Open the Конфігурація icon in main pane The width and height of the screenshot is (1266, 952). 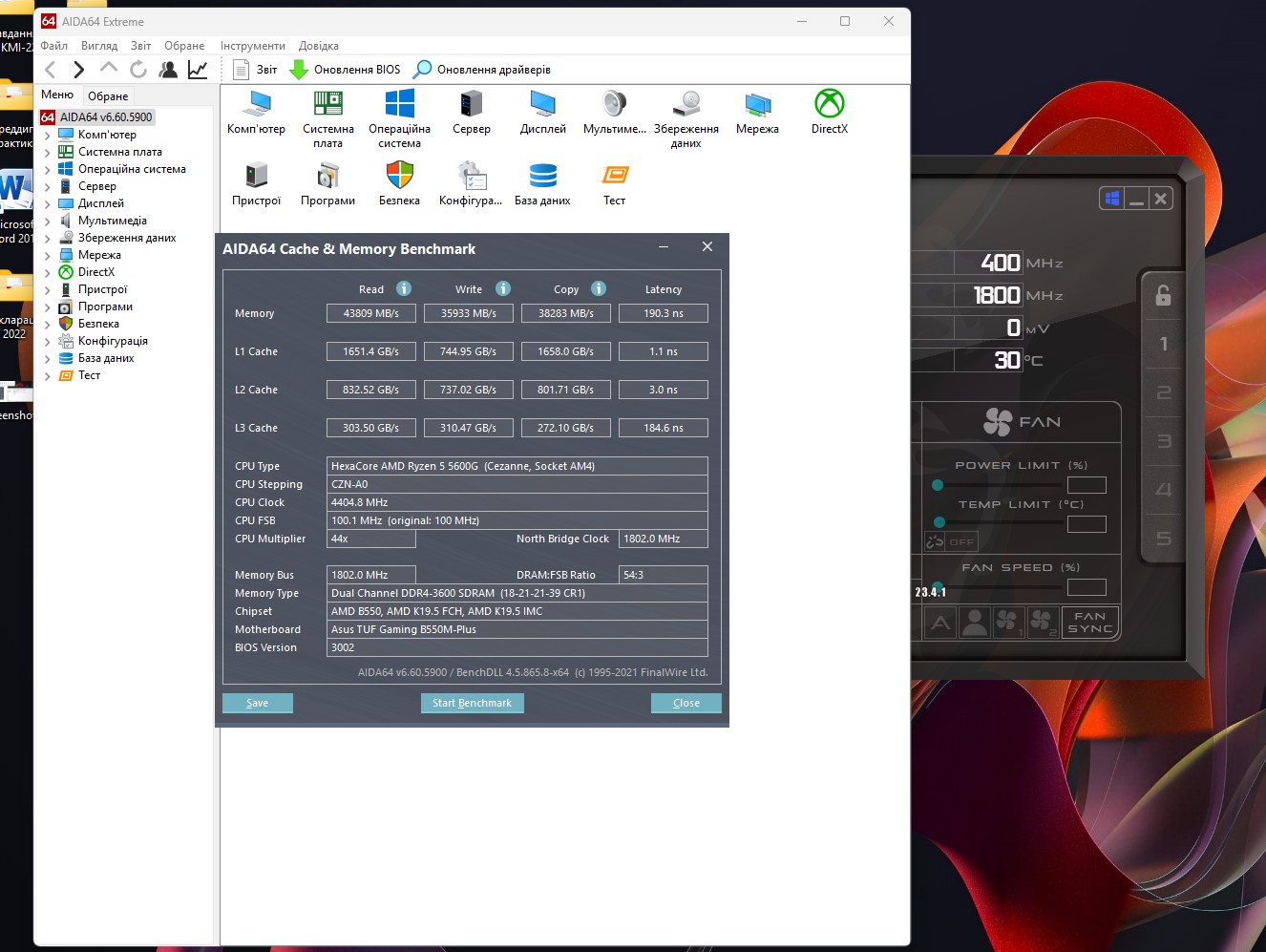pos(471,175)
